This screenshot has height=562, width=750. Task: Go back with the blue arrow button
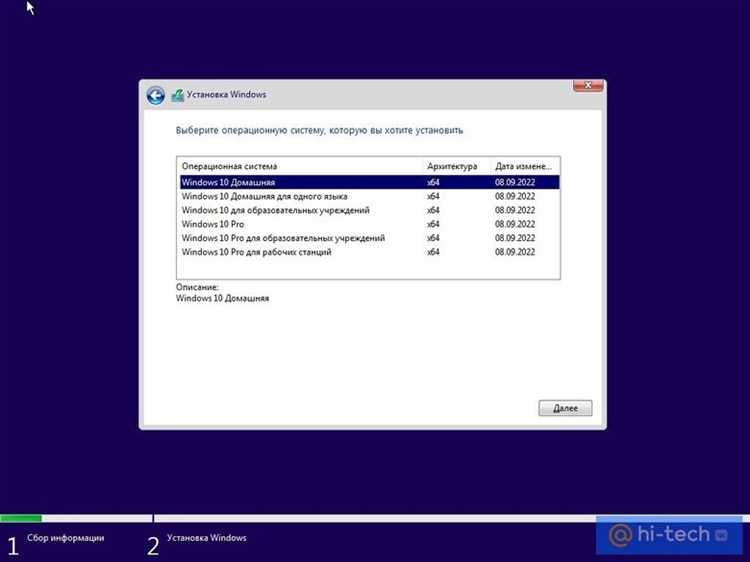[x=155, y=96]
